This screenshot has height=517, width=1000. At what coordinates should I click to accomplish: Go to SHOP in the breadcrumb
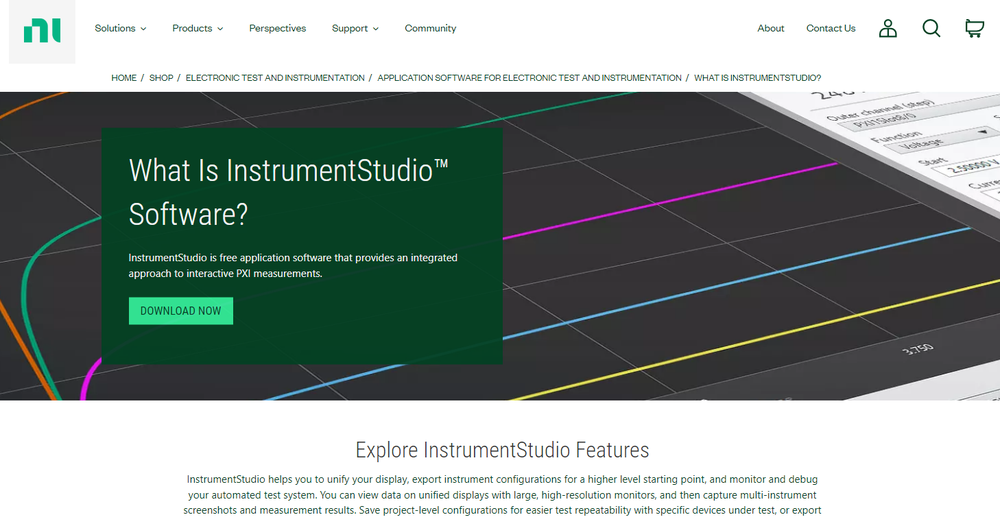click(x=161, y=78)
